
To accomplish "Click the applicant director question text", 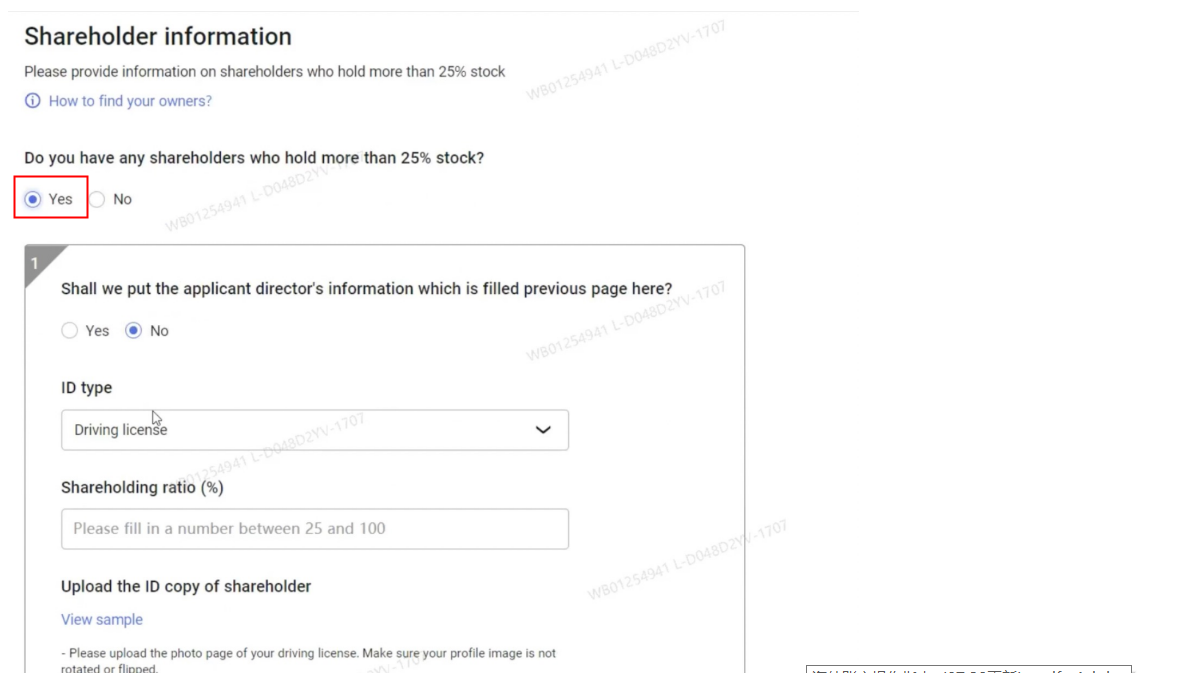I will [366, 289].
